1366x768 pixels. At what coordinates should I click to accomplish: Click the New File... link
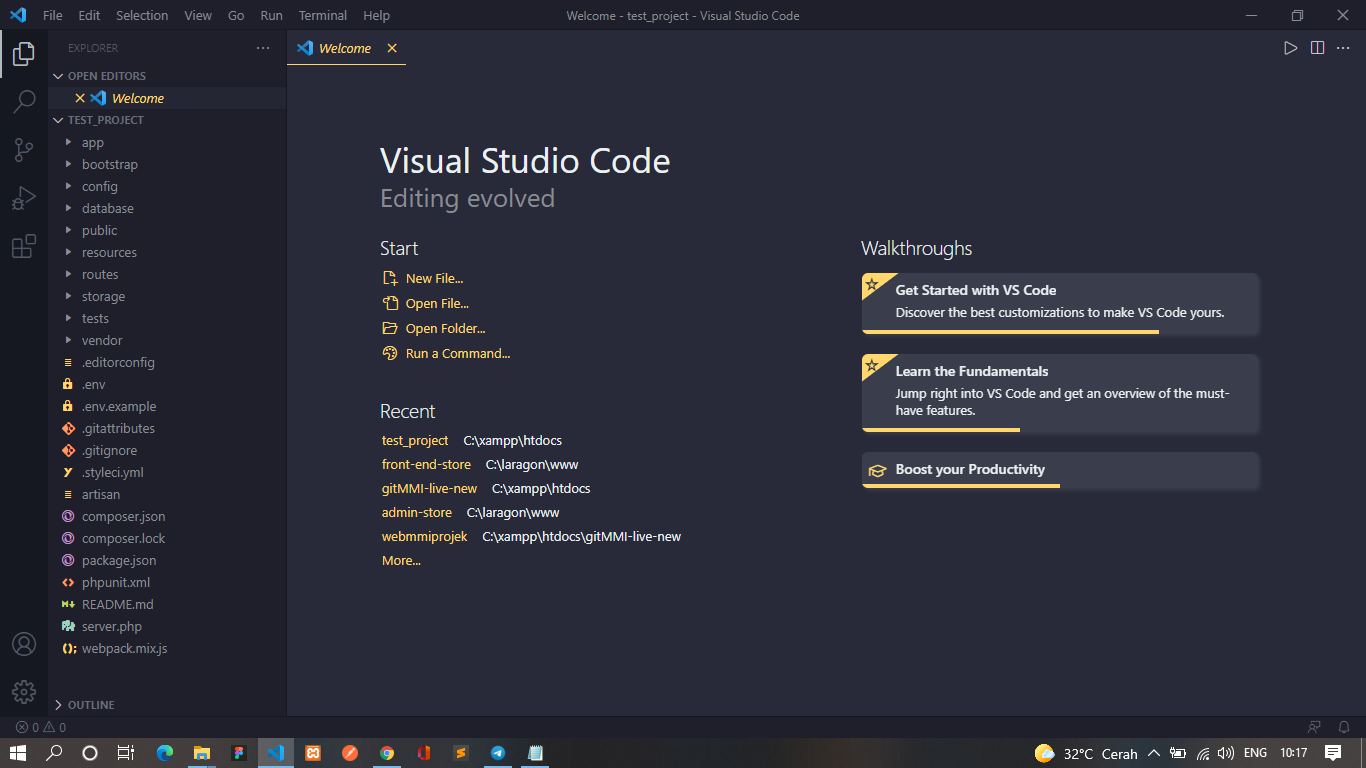pos(423,279)
